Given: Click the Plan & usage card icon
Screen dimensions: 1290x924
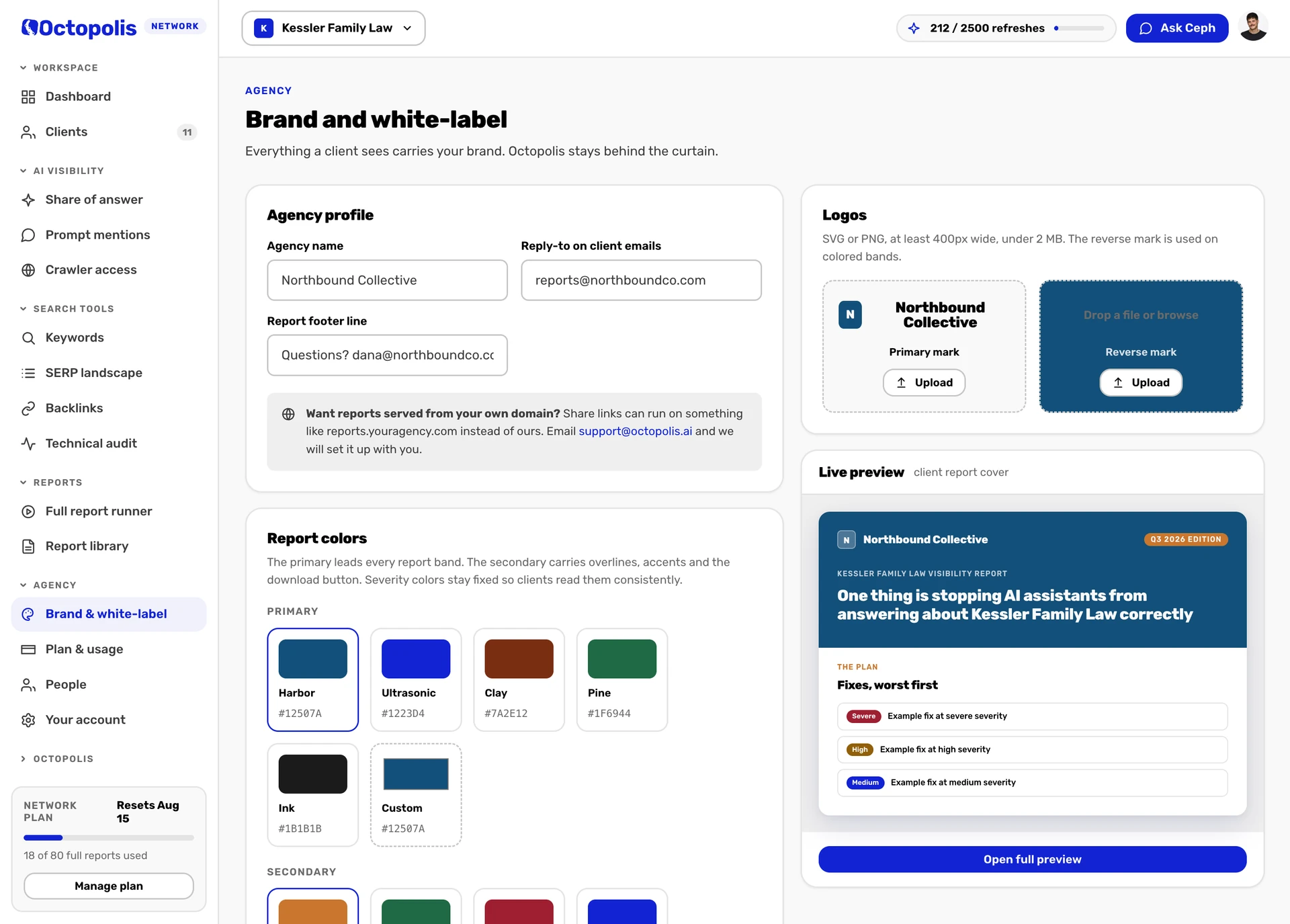Looking at the screenshot, I should (x=28, y=650).
